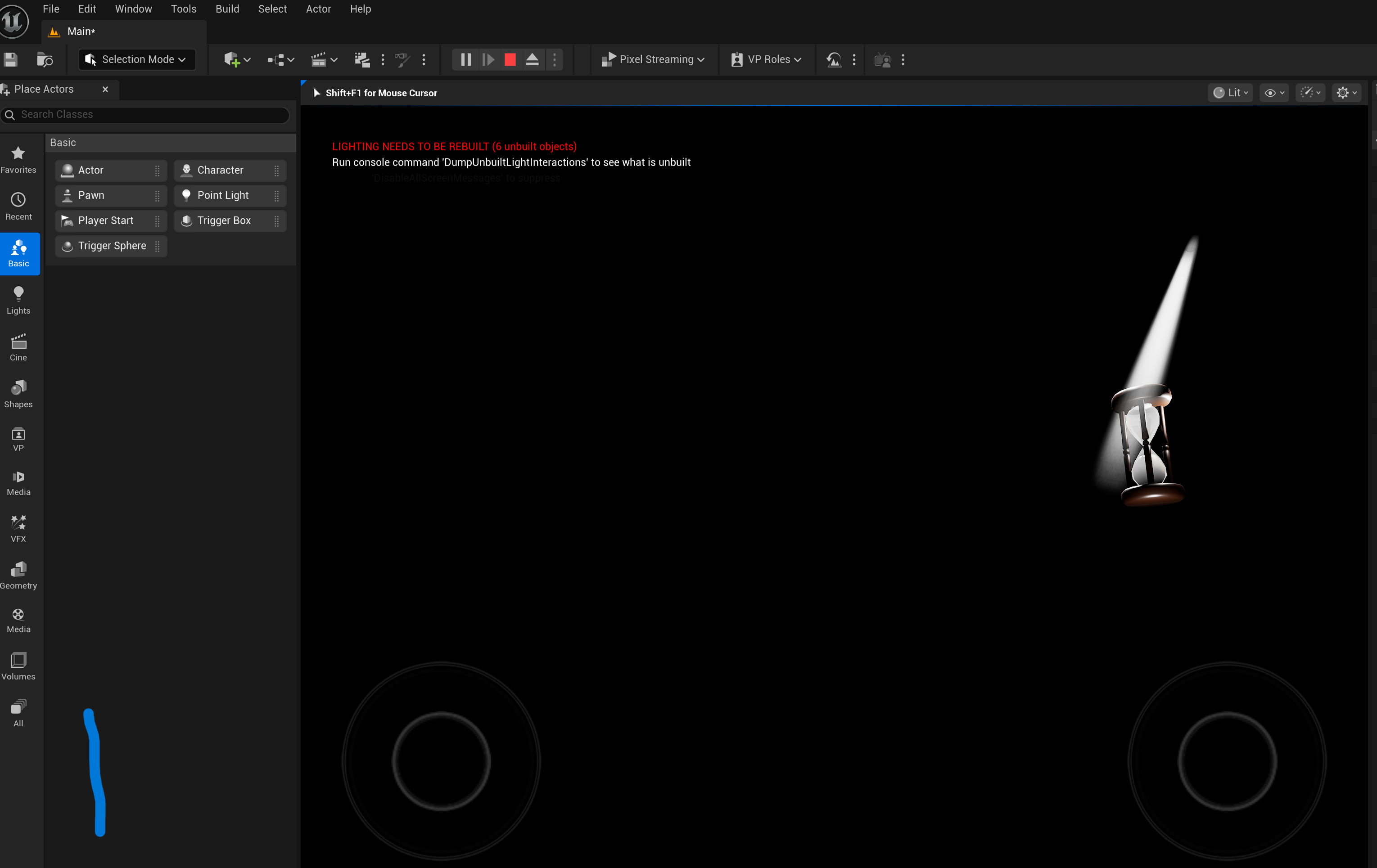
Task: Open the Volumes category in Place Actors
Action: click(18, 666)
